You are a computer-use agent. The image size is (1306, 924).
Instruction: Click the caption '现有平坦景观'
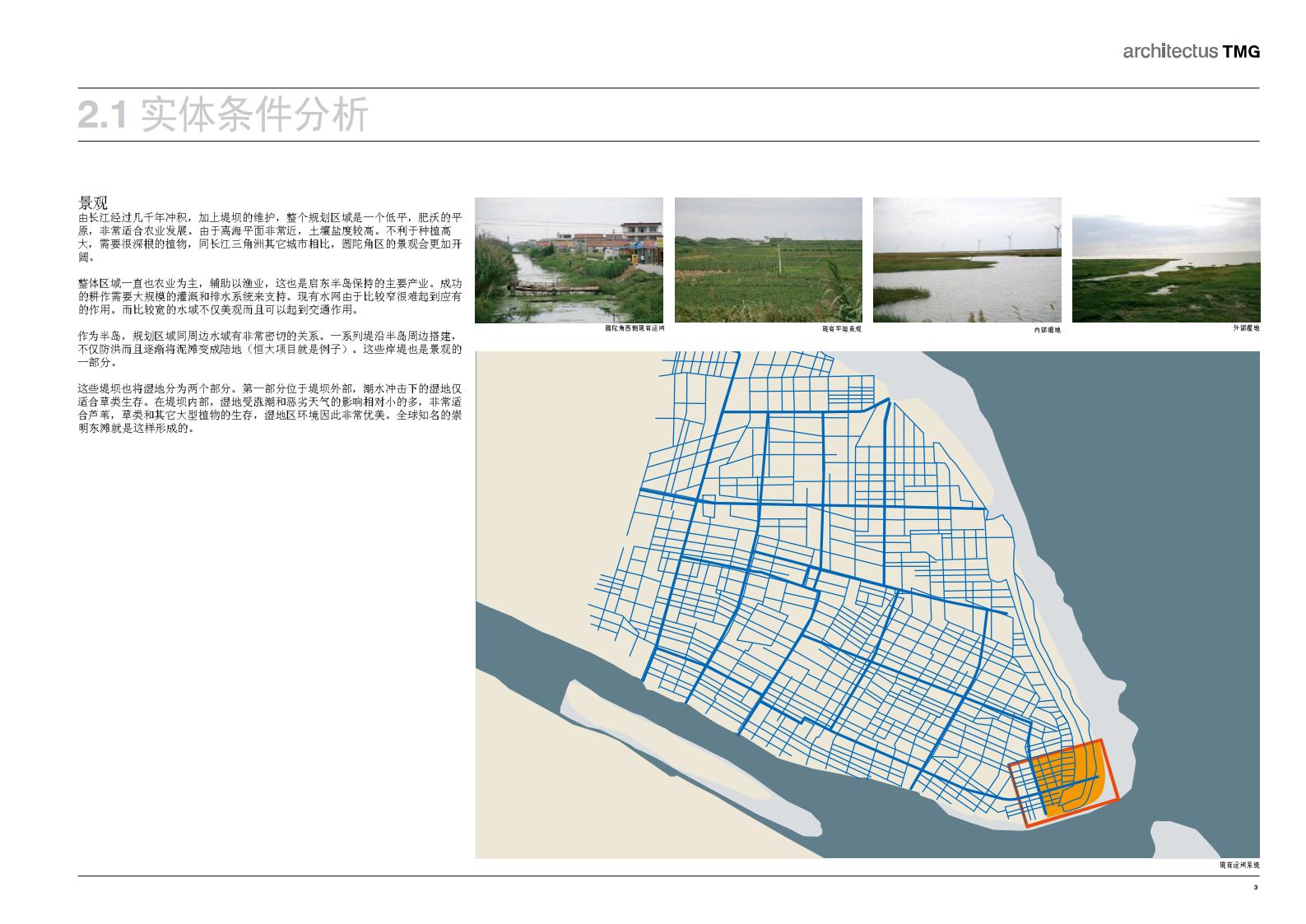tap(841, 329)
